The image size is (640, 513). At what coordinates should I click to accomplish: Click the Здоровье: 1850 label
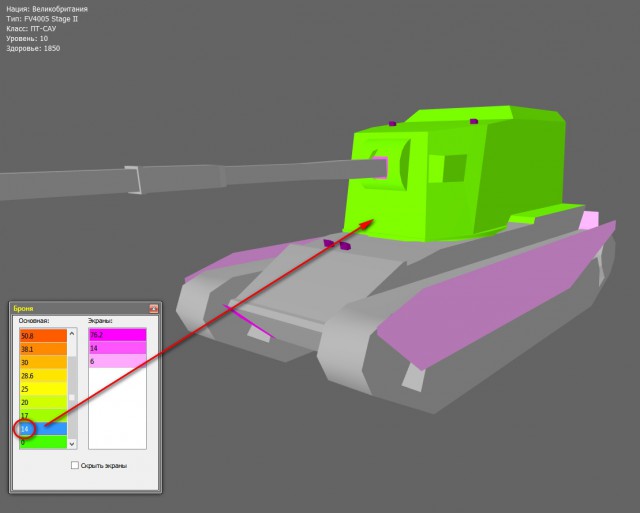(x=33, y=48)
